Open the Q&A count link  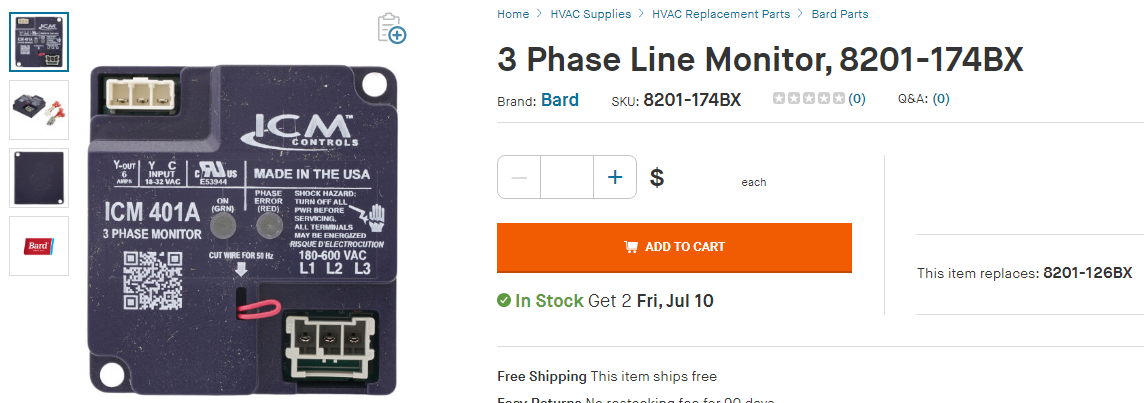(941, 99)
